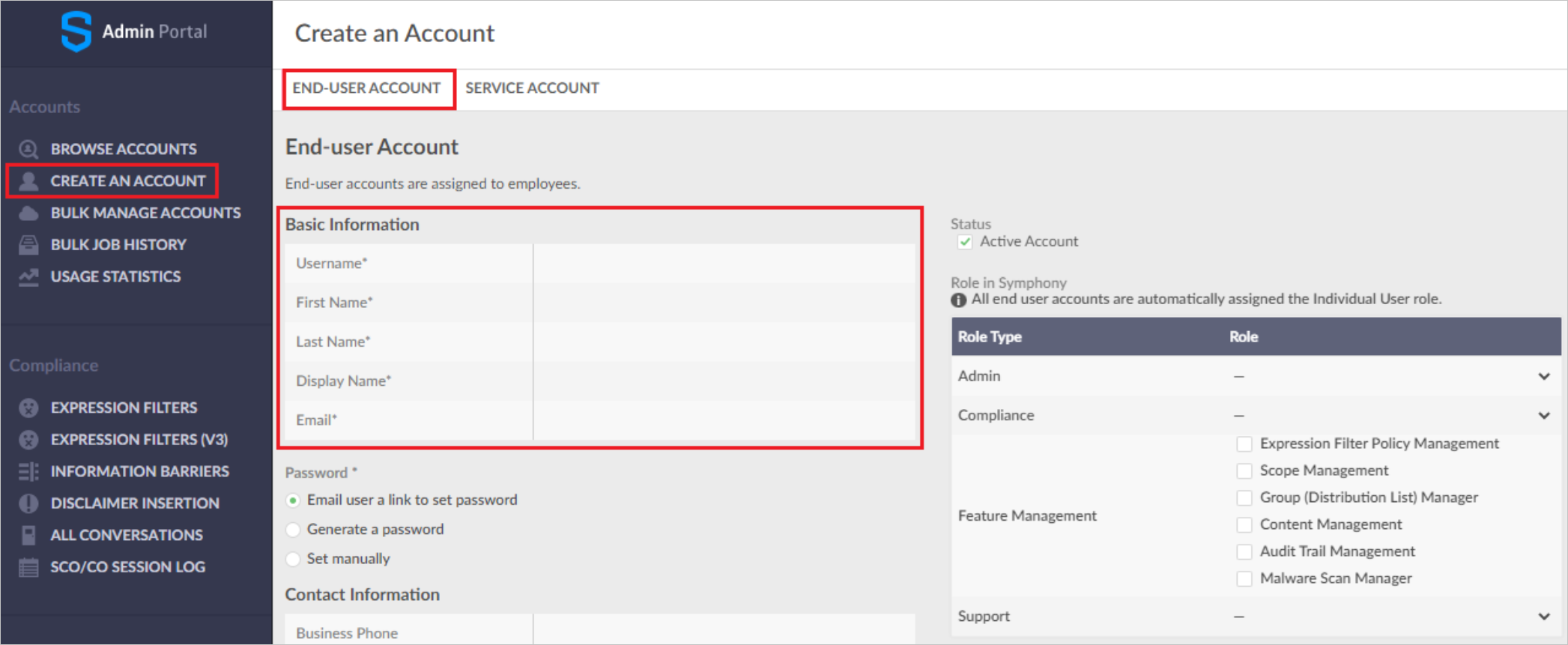
Task: Click the Information Barriers icon
Action: (28, 472)
